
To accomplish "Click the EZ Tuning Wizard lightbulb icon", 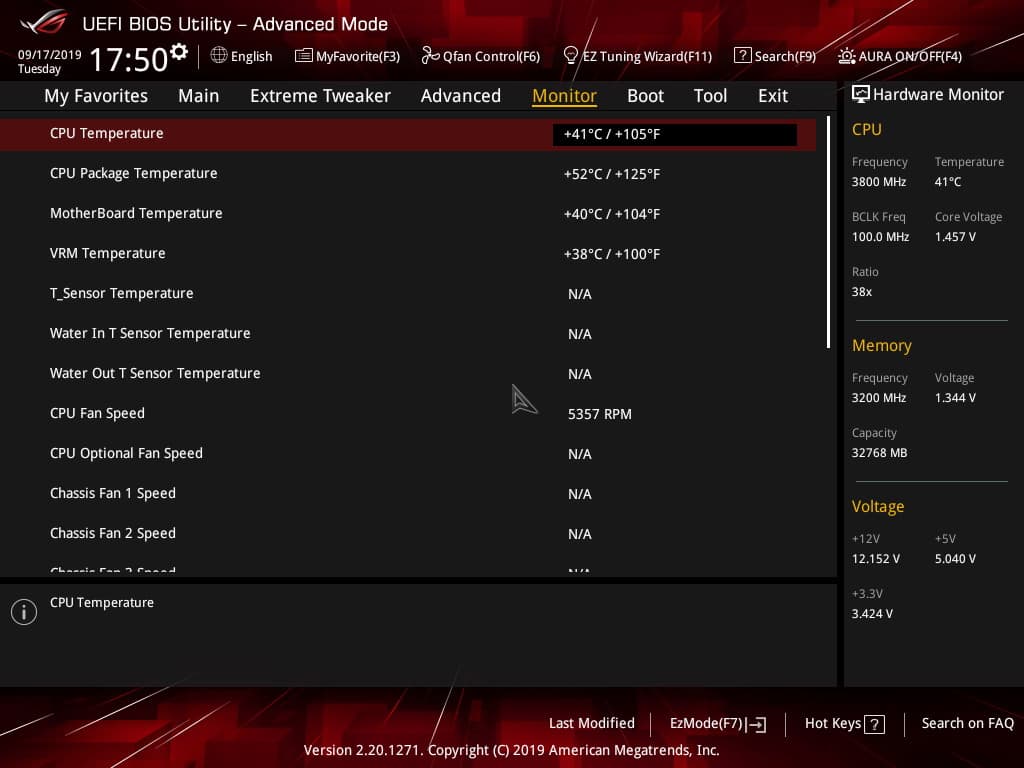I will (570, 56).
